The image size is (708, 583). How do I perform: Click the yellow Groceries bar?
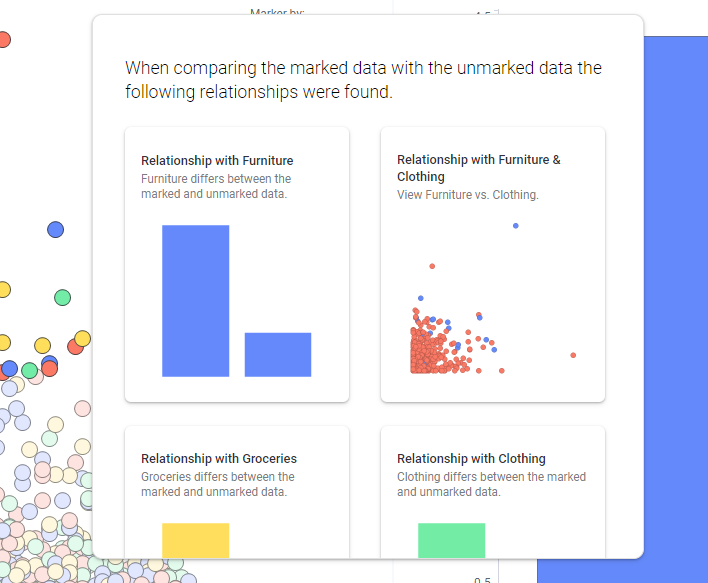[196, 541]
